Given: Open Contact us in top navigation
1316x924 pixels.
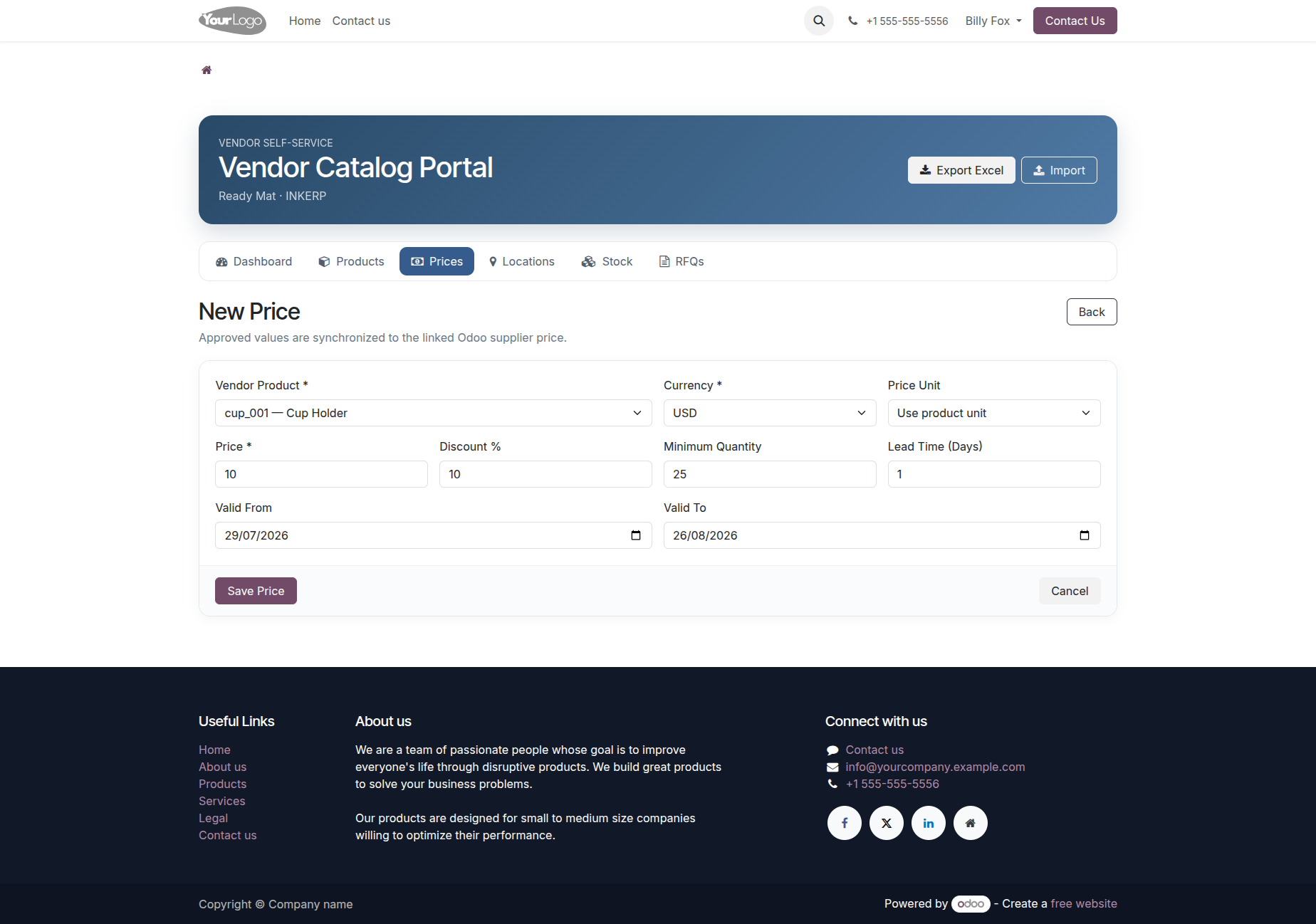Looking at the screenshot, I should tap(361, 21).
